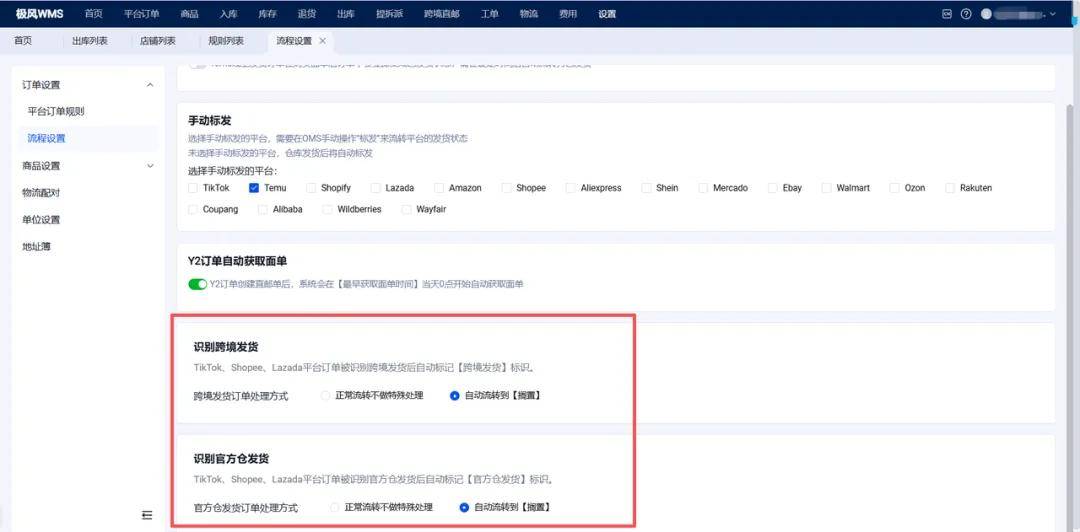Uncheck the Temu platform checkbox

tap(254, 187)
